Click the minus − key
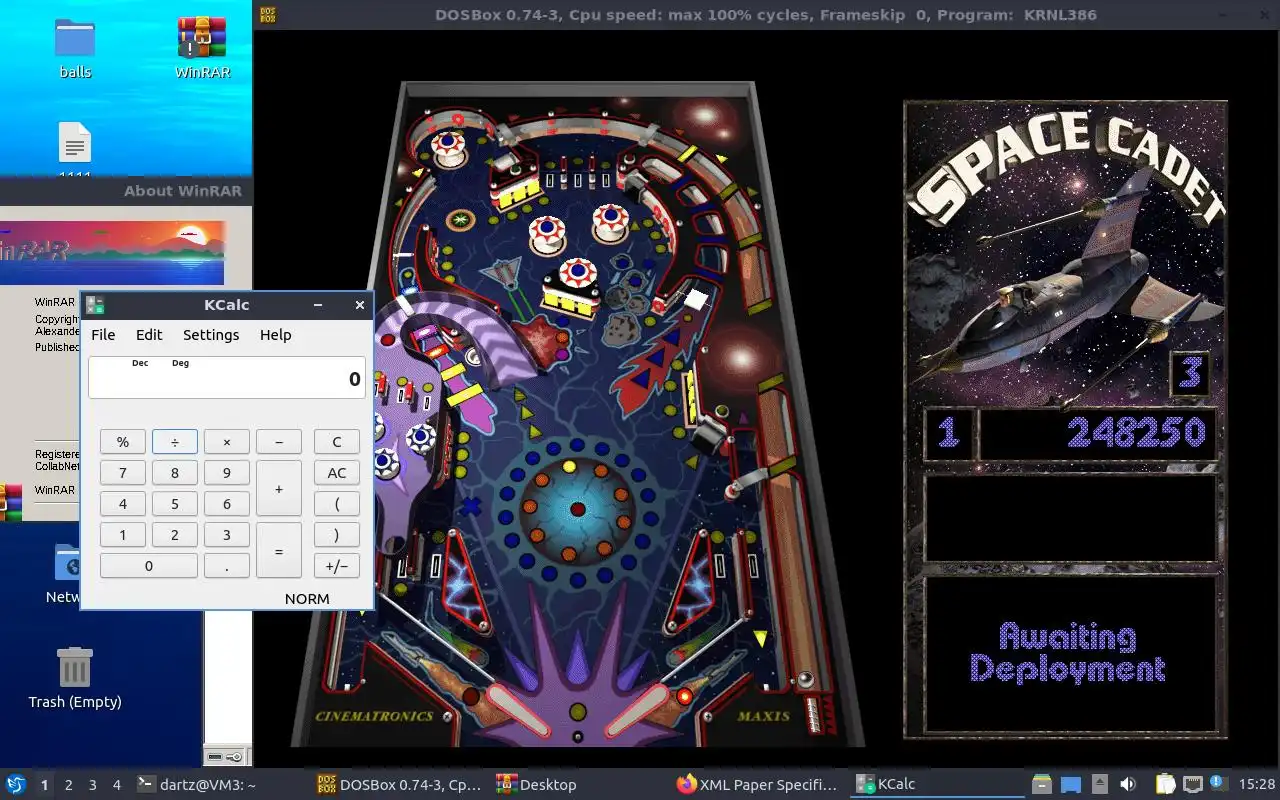The height and width of the screenshot is (800, 1280). (x=279, y=441)
